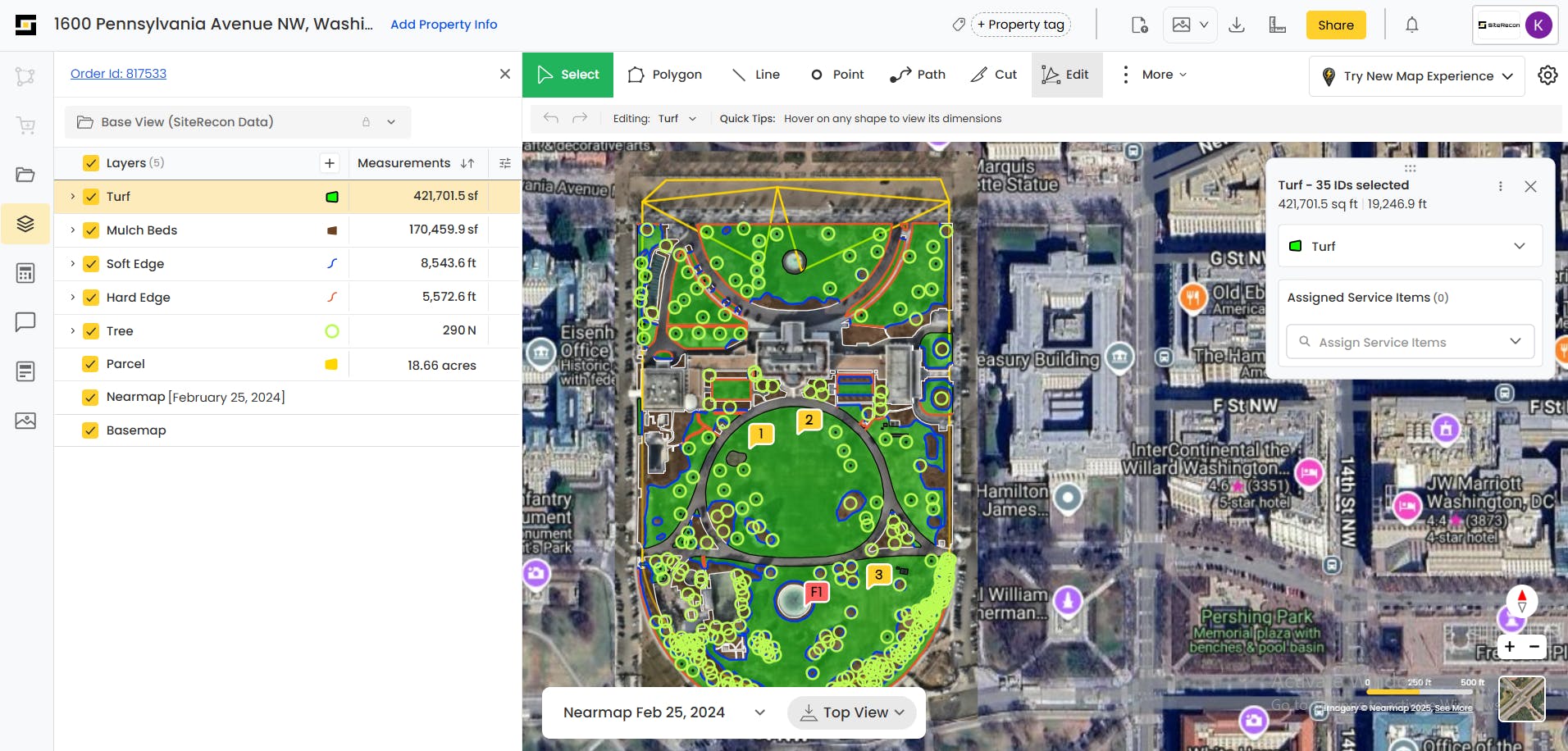
Task: Undo the last edit
Action: pyautogui.click(x=551, y=118)
